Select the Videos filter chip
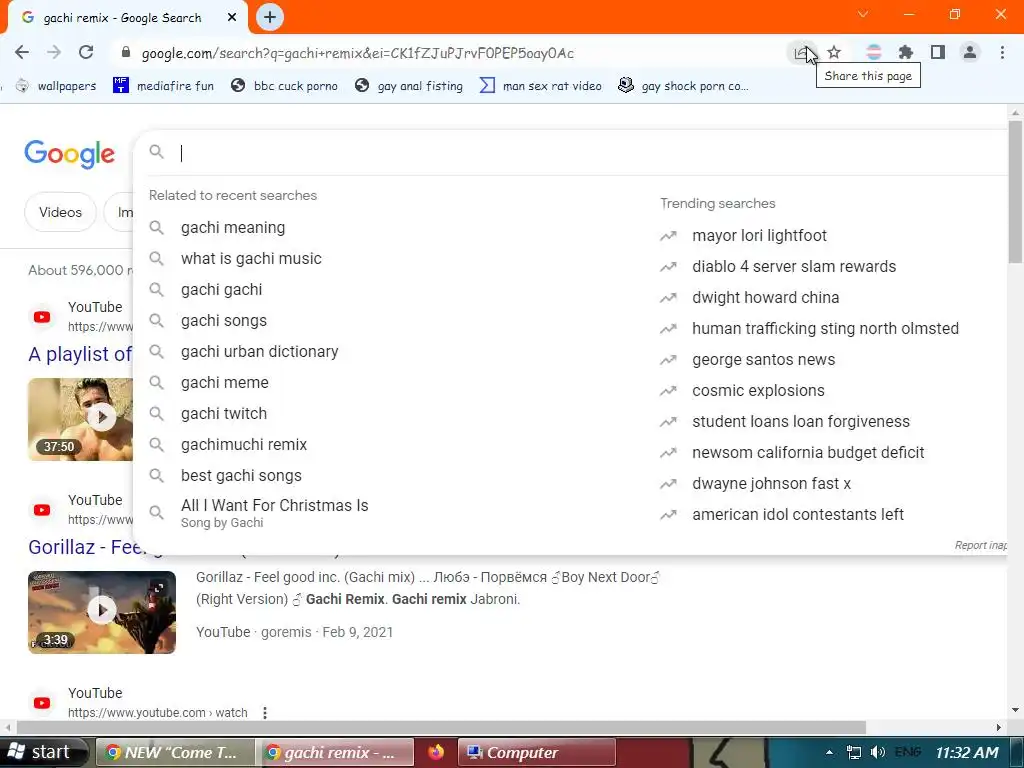The height and width of the screenshot is (768, 1024). [60, 212]
